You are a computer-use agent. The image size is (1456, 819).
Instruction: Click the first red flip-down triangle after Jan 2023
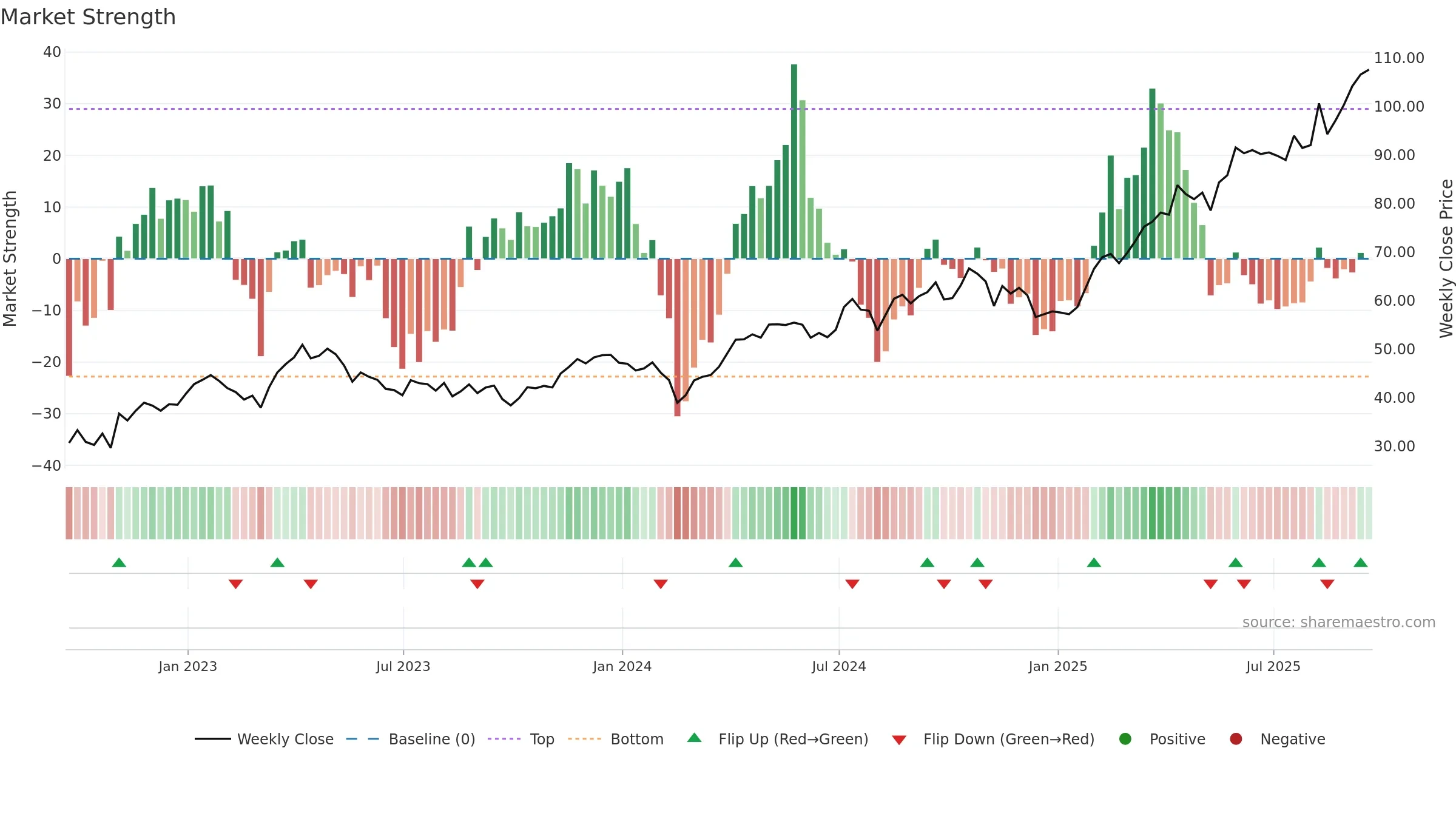[236, 584]
